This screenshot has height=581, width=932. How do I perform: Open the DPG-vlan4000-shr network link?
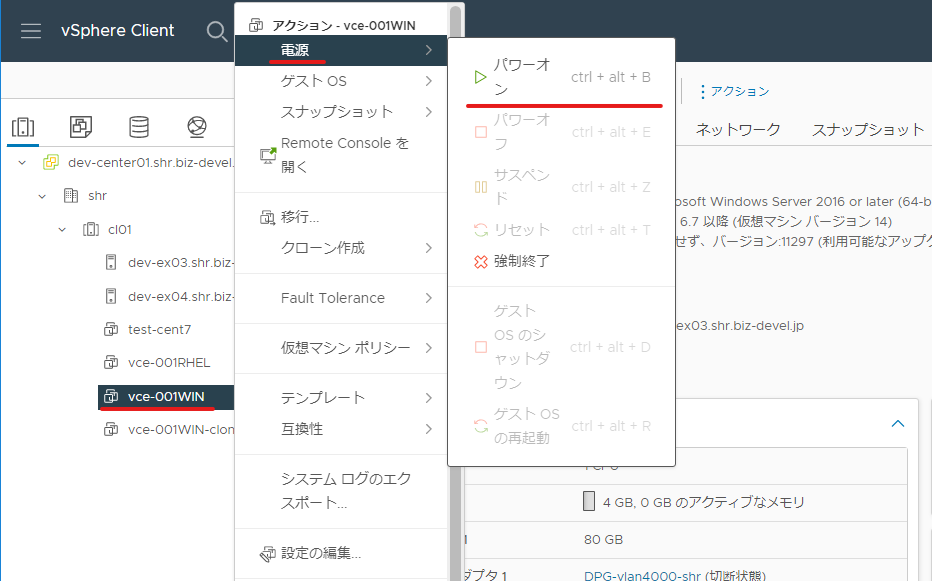tap(642, 576)
